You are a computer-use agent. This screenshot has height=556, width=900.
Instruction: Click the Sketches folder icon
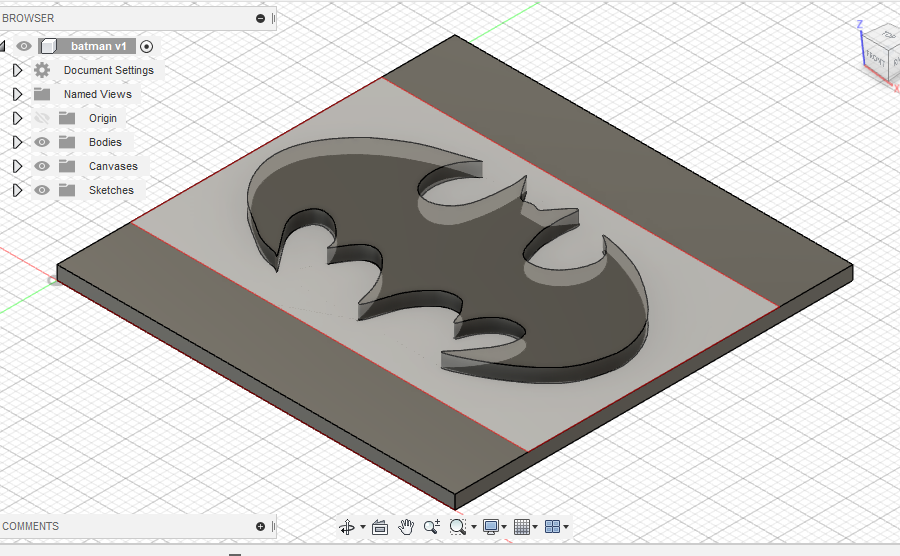67,190
